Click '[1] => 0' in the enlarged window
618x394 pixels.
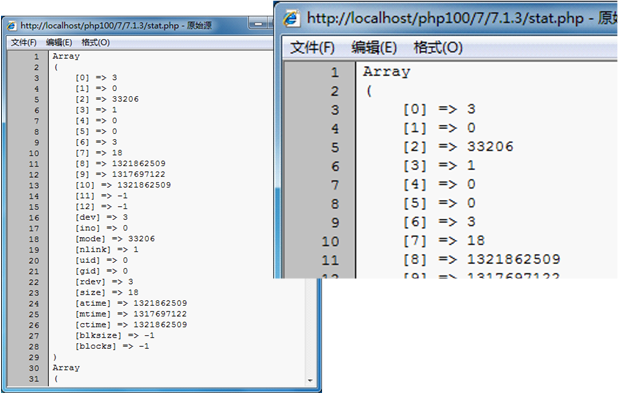(x=439, y=128)
